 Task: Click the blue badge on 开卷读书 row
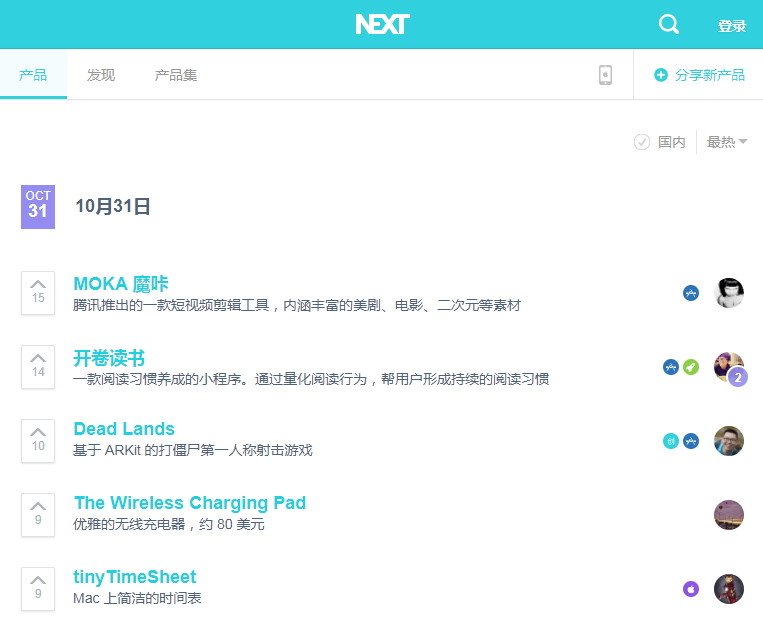pos(671,367)
